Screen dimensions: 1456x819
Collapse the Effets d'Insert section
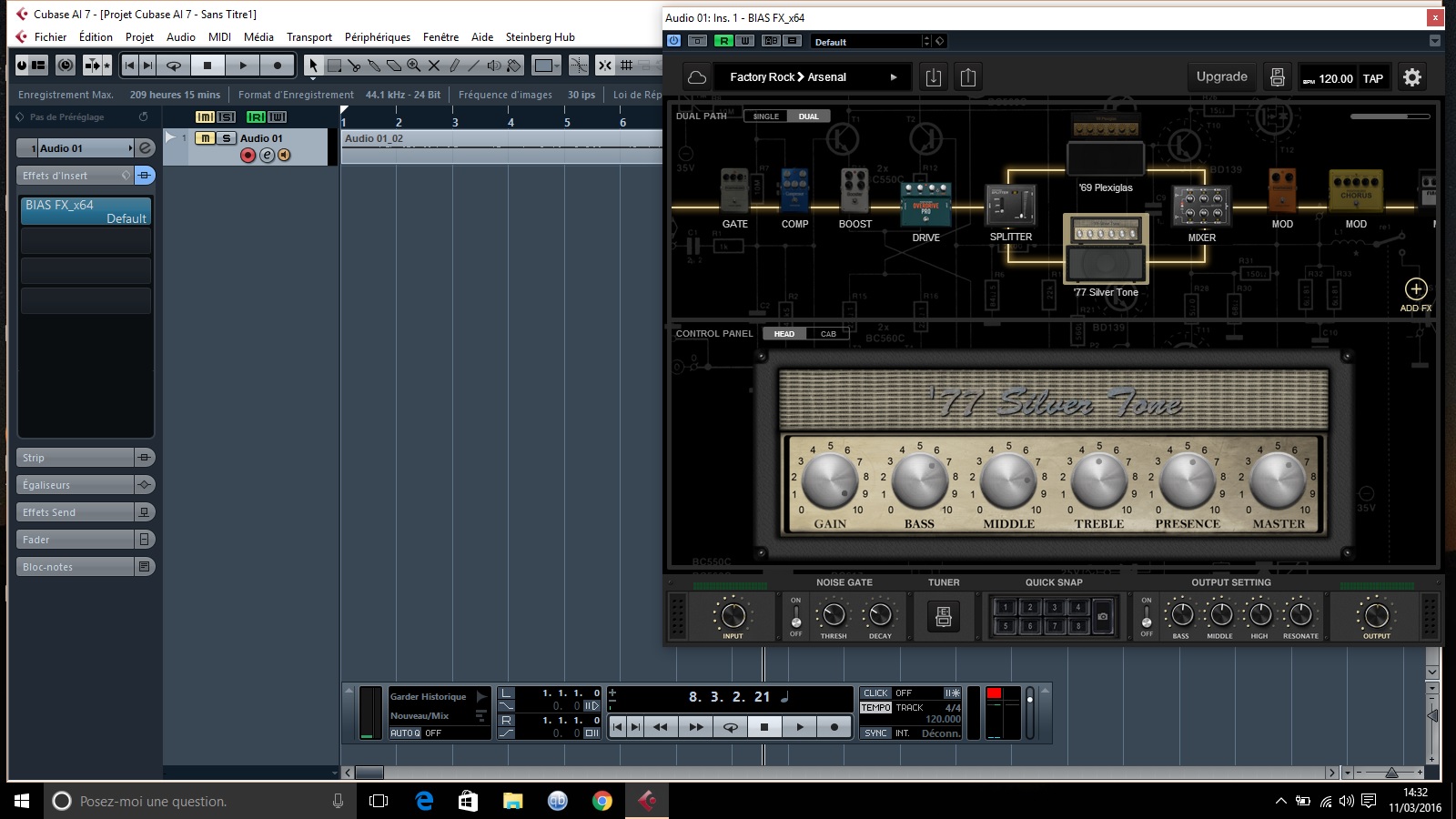[x=76, y=176]
